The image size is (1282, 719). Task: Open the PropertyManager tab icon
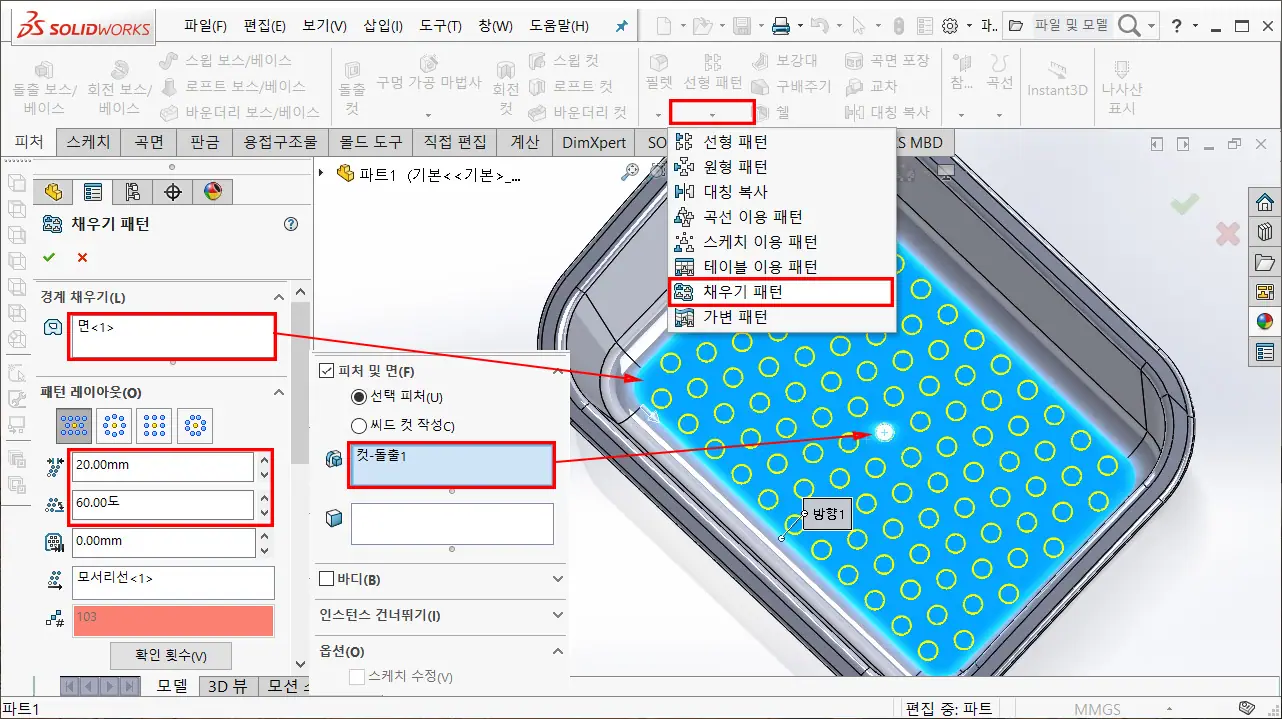click(x=93, y=192)
